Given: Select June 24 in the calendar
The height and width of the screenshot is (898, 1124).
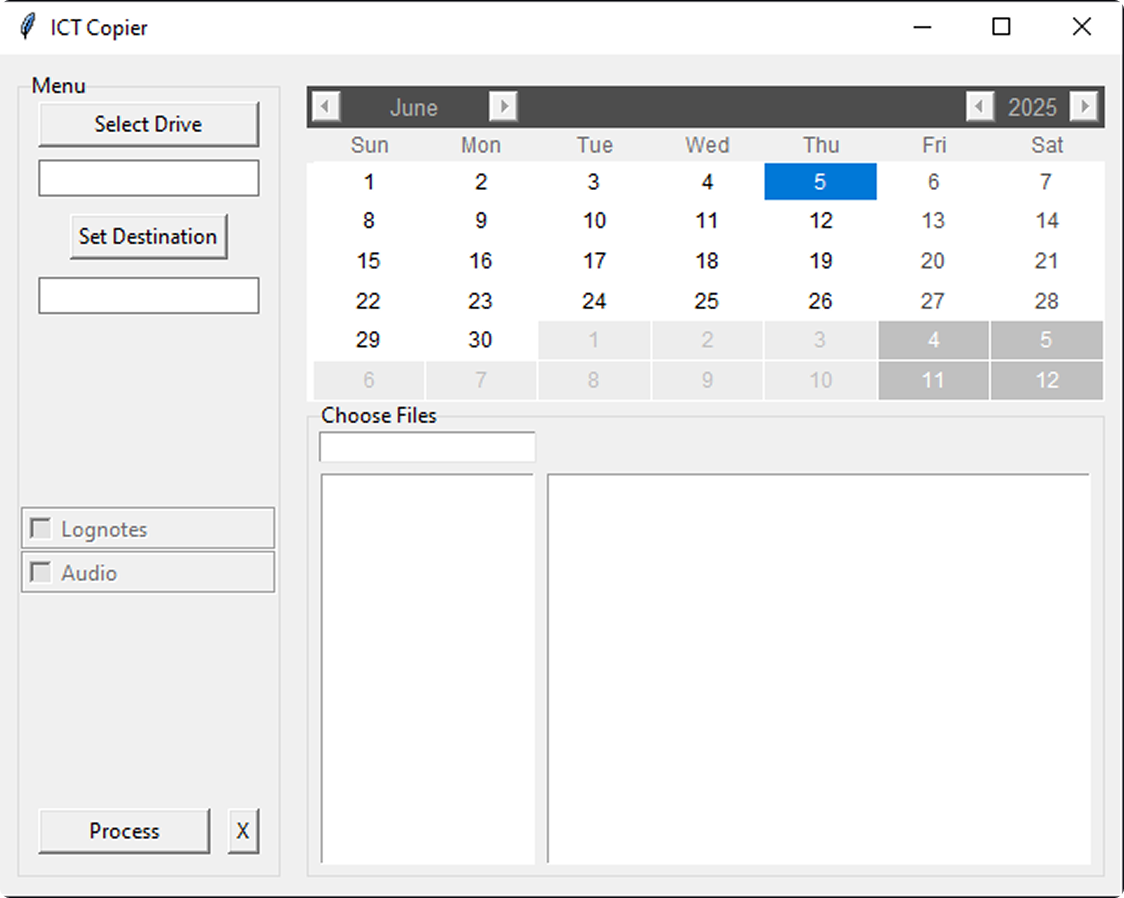Looking at the screenshot, I should (x=594, y=301).
